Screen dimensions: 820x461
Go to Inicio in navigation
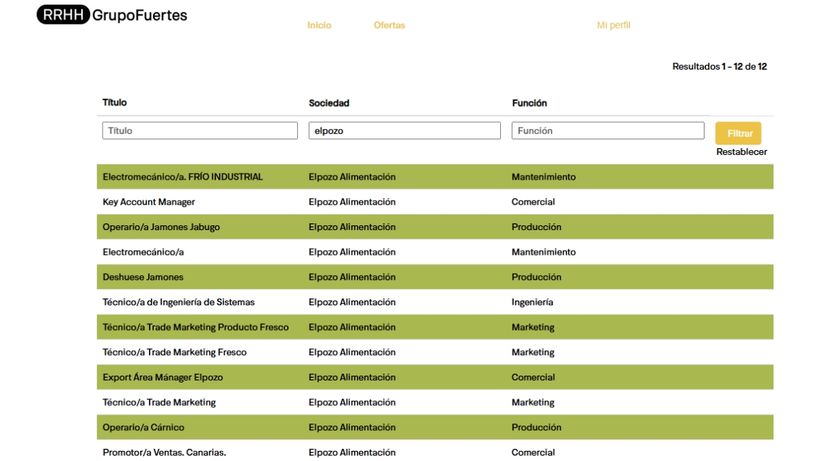coord(319,25)
